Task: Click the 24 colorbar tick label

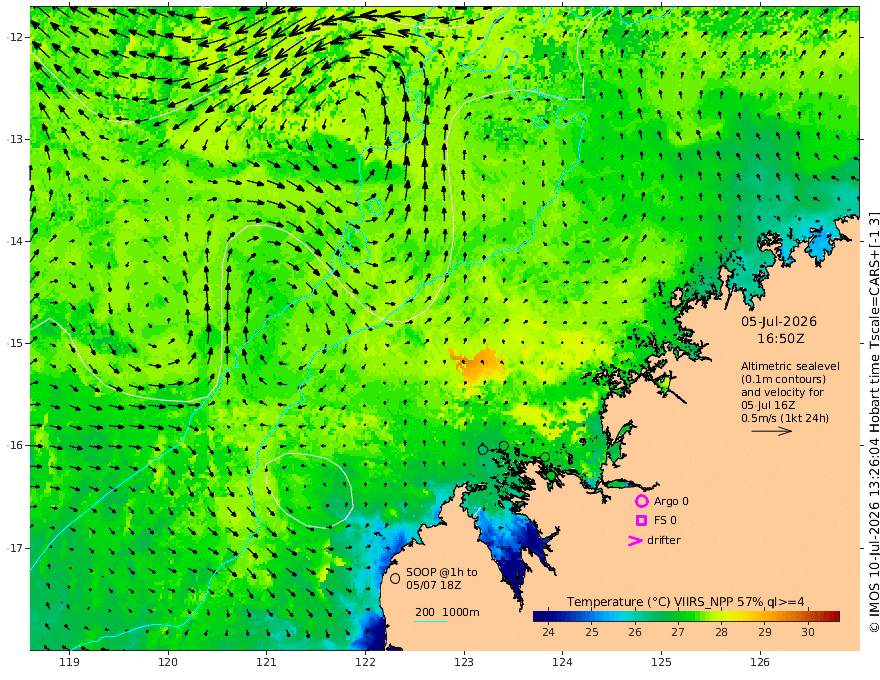Action: 548,632
